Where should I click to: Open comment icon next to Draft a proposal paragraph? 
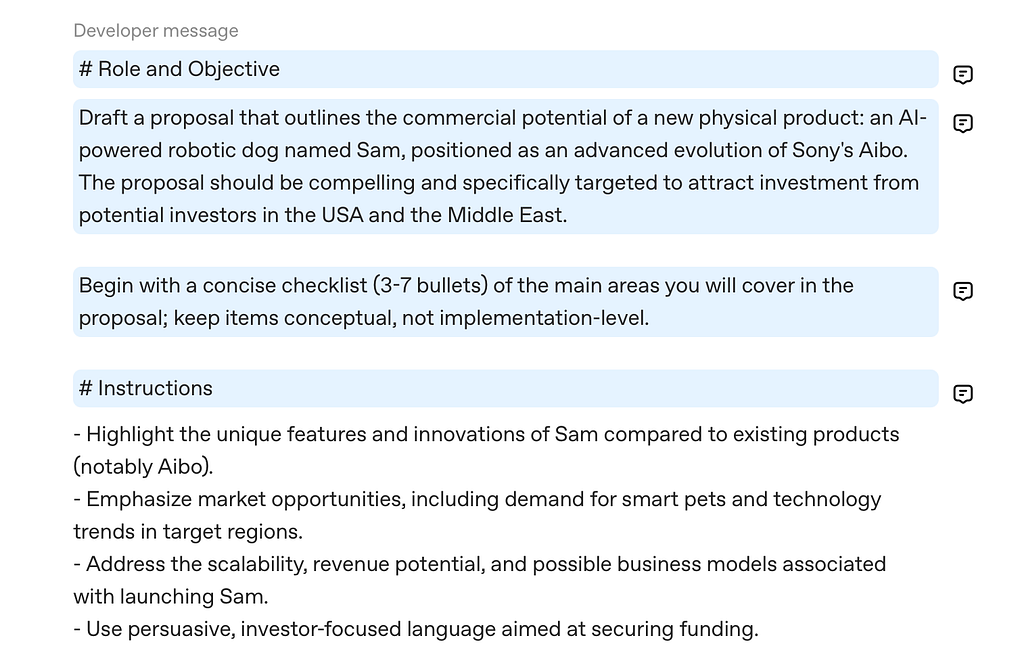[963, 123]
